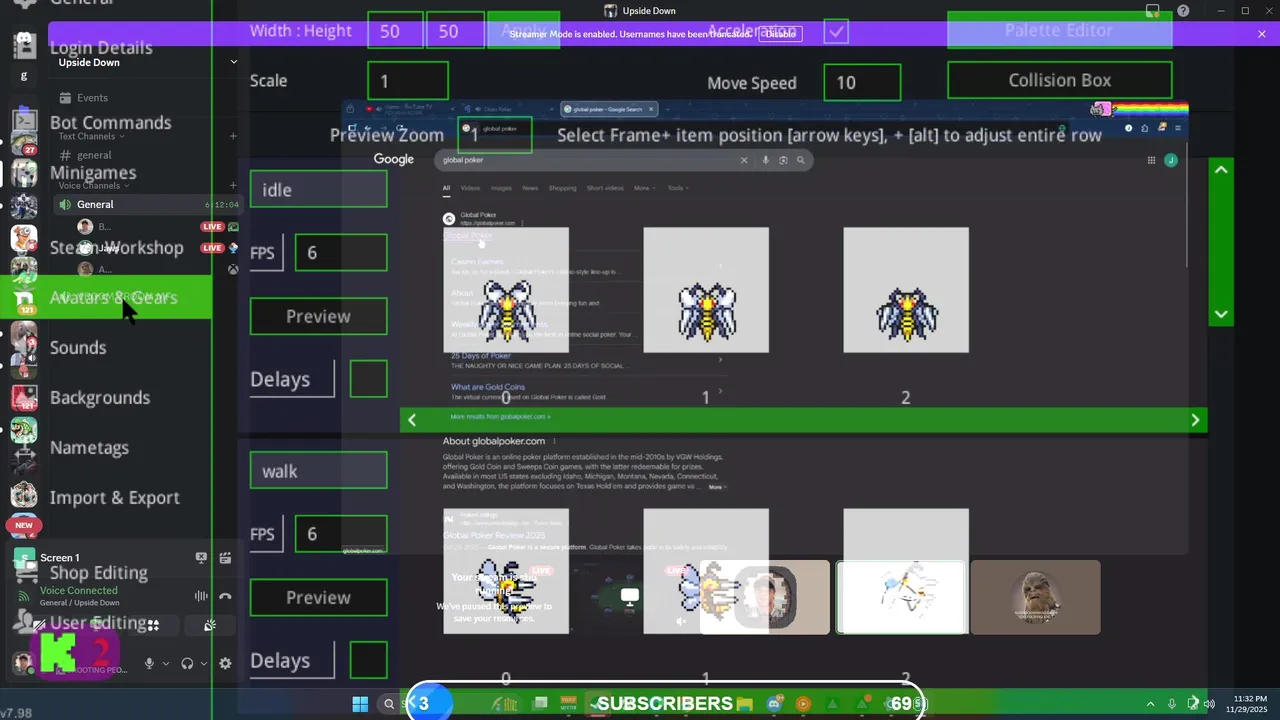The height and width of the screenshot is (720, 1280).
Task: Expand the Upside Down server menu chevron
Action: coord(234,62)
